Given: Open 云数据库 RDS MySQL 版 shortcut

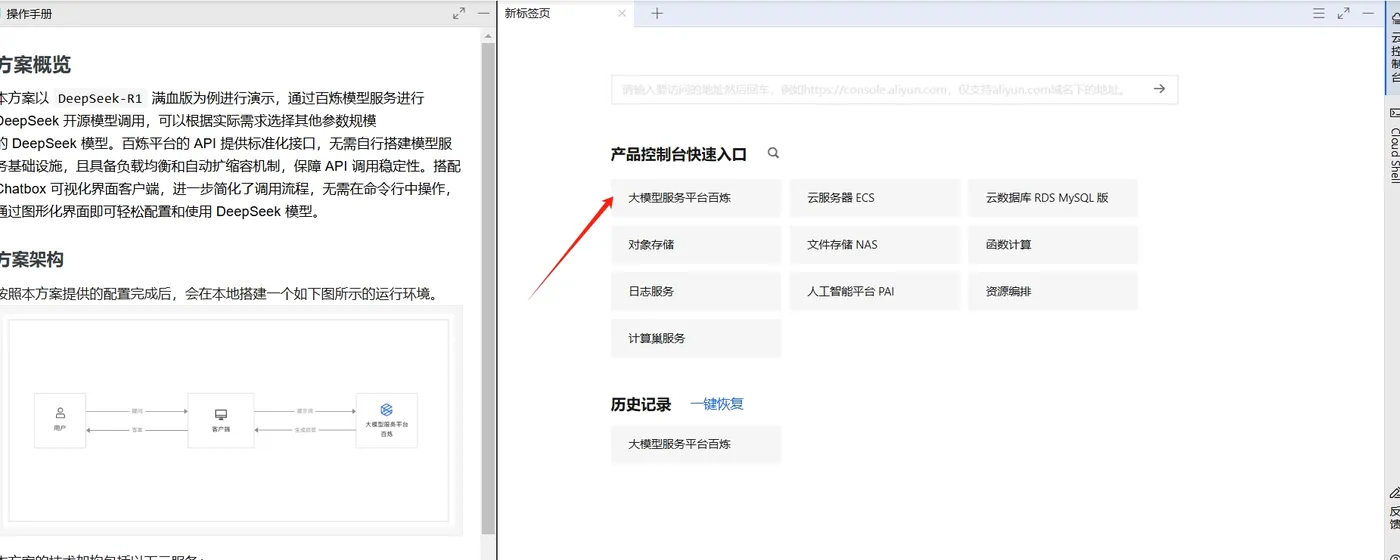Looking at the screenshot, I should click(x=1054, y=198).
